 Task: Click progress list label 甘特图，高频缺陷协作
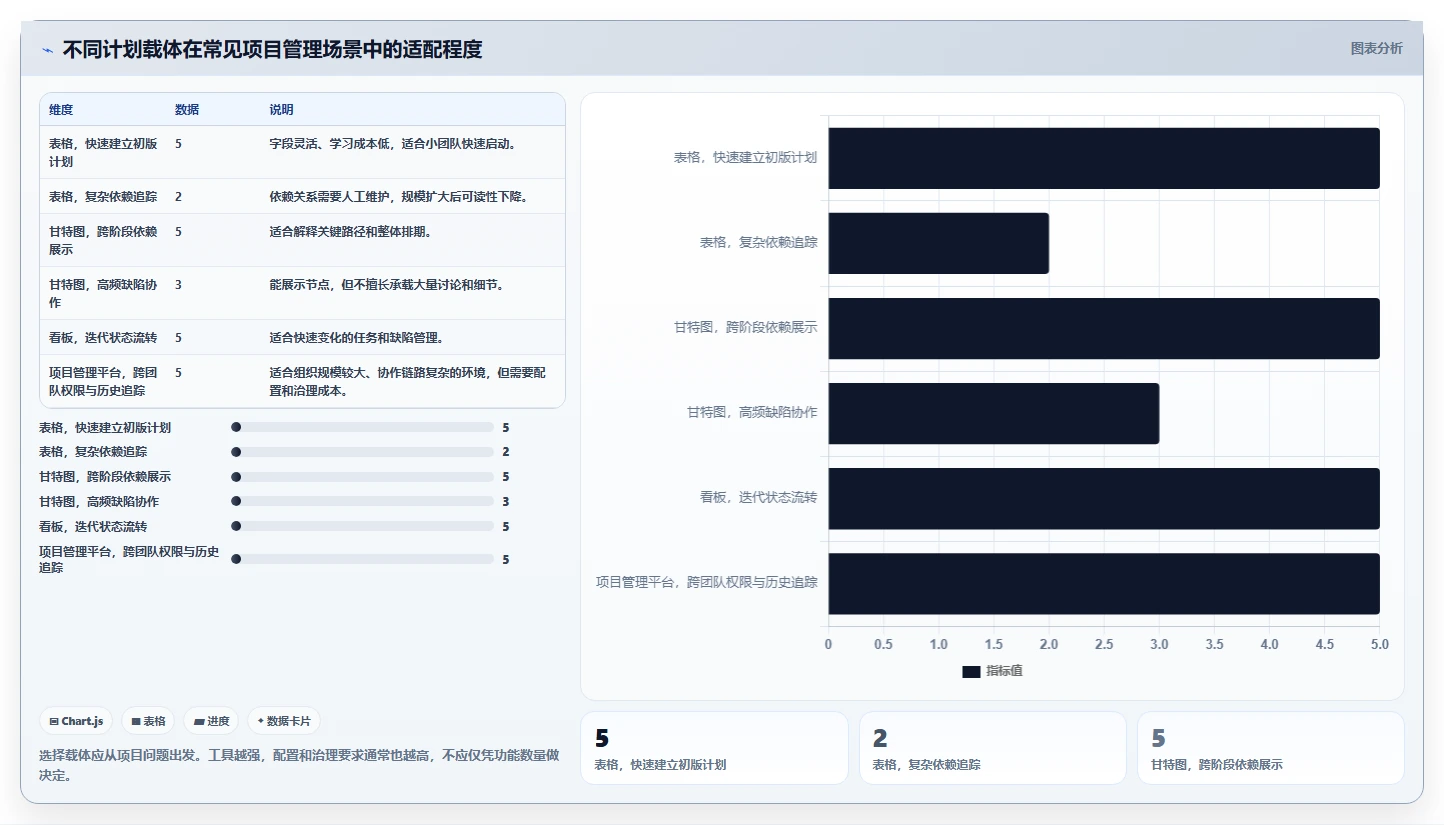[x=99, y=501]
